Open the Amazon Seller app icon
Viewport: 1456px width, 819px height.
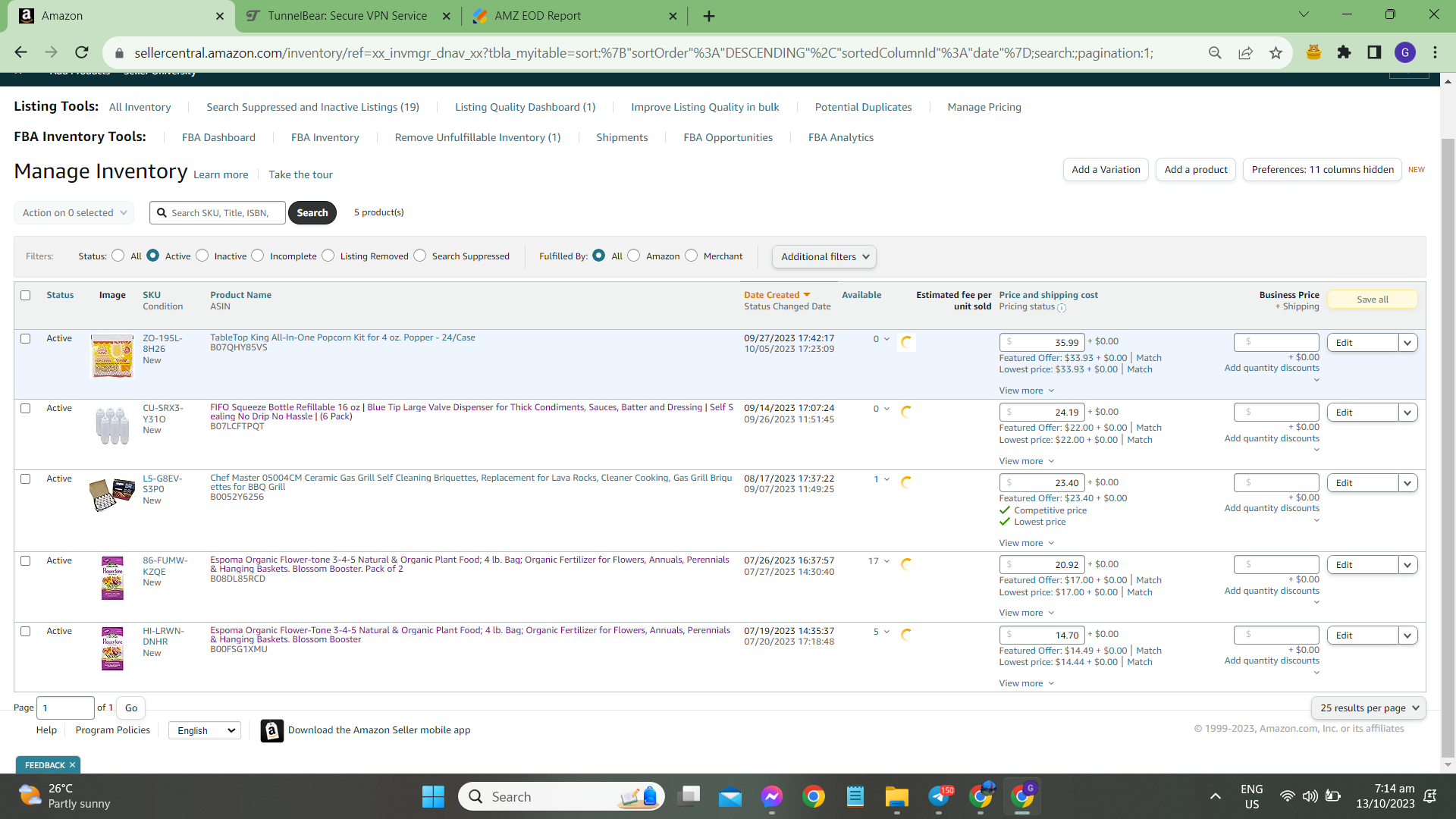click(272, 730)
